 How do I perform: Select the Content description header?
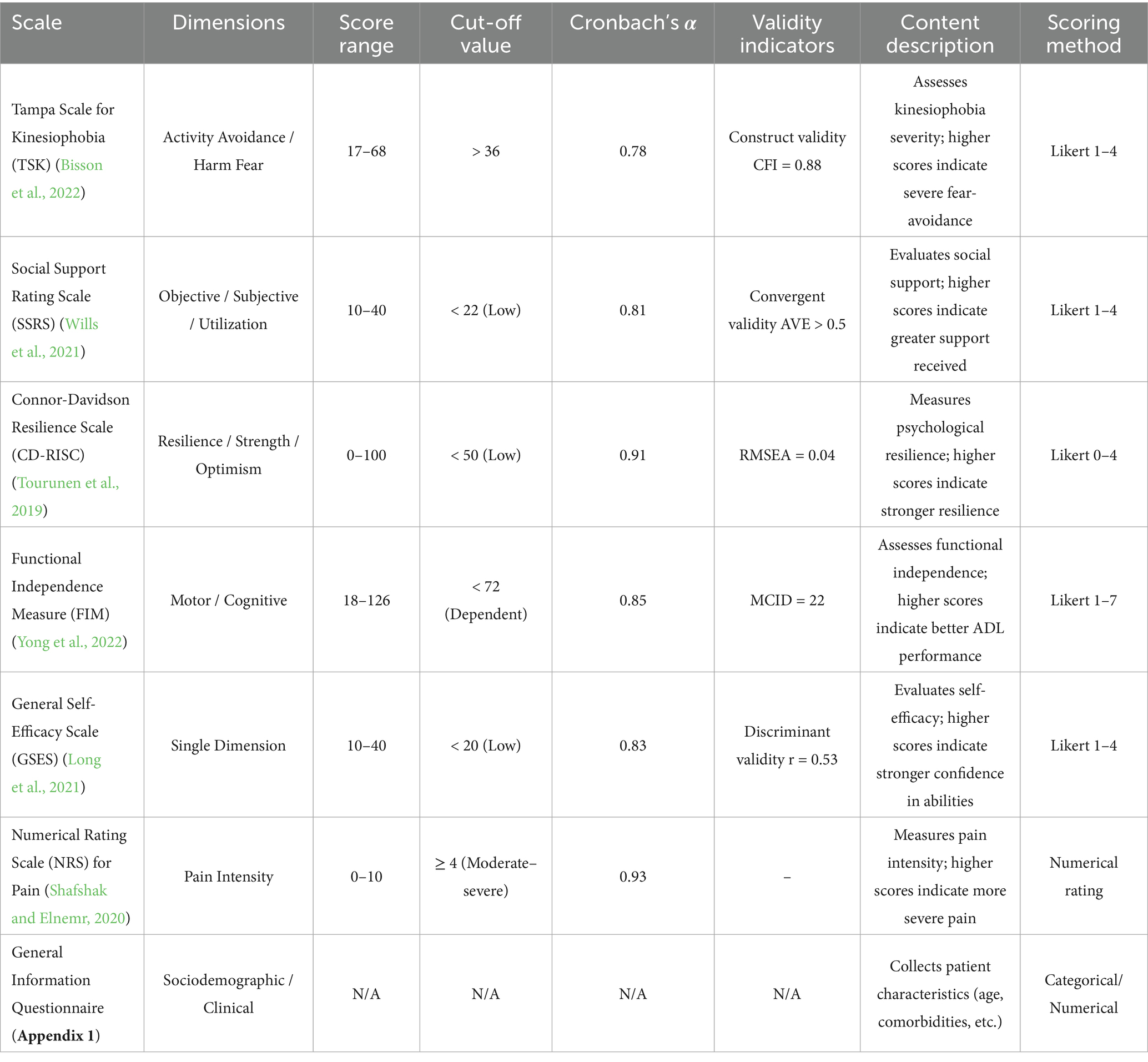click(940, 32)
